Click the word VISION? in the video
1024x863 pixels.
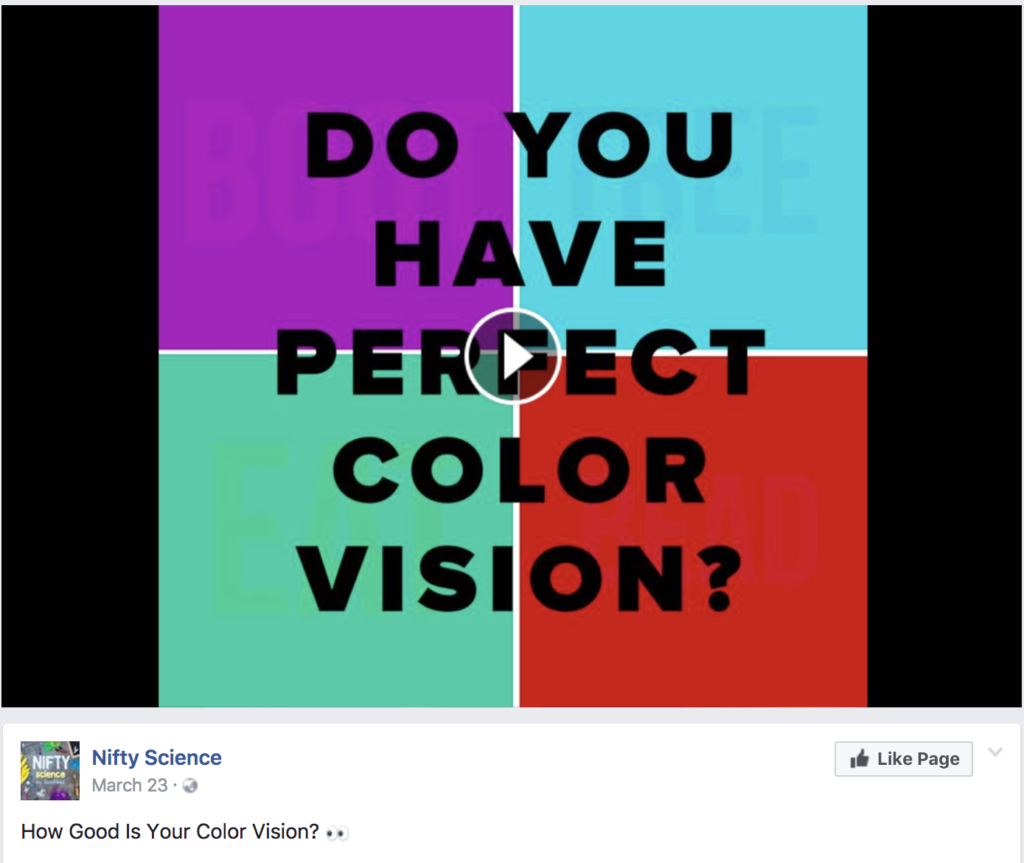[520, 580]
